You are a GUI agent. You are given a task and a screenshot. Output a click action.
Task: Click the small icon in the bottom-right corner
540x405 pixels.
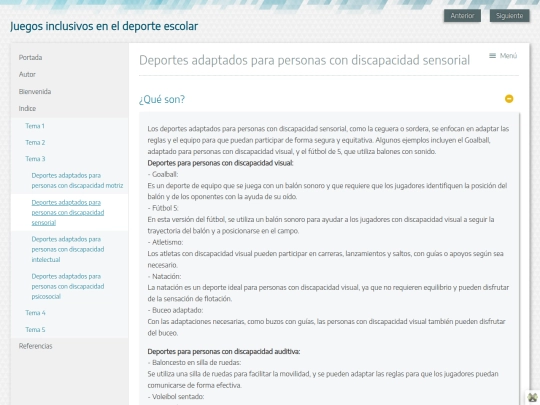(532, 398)
